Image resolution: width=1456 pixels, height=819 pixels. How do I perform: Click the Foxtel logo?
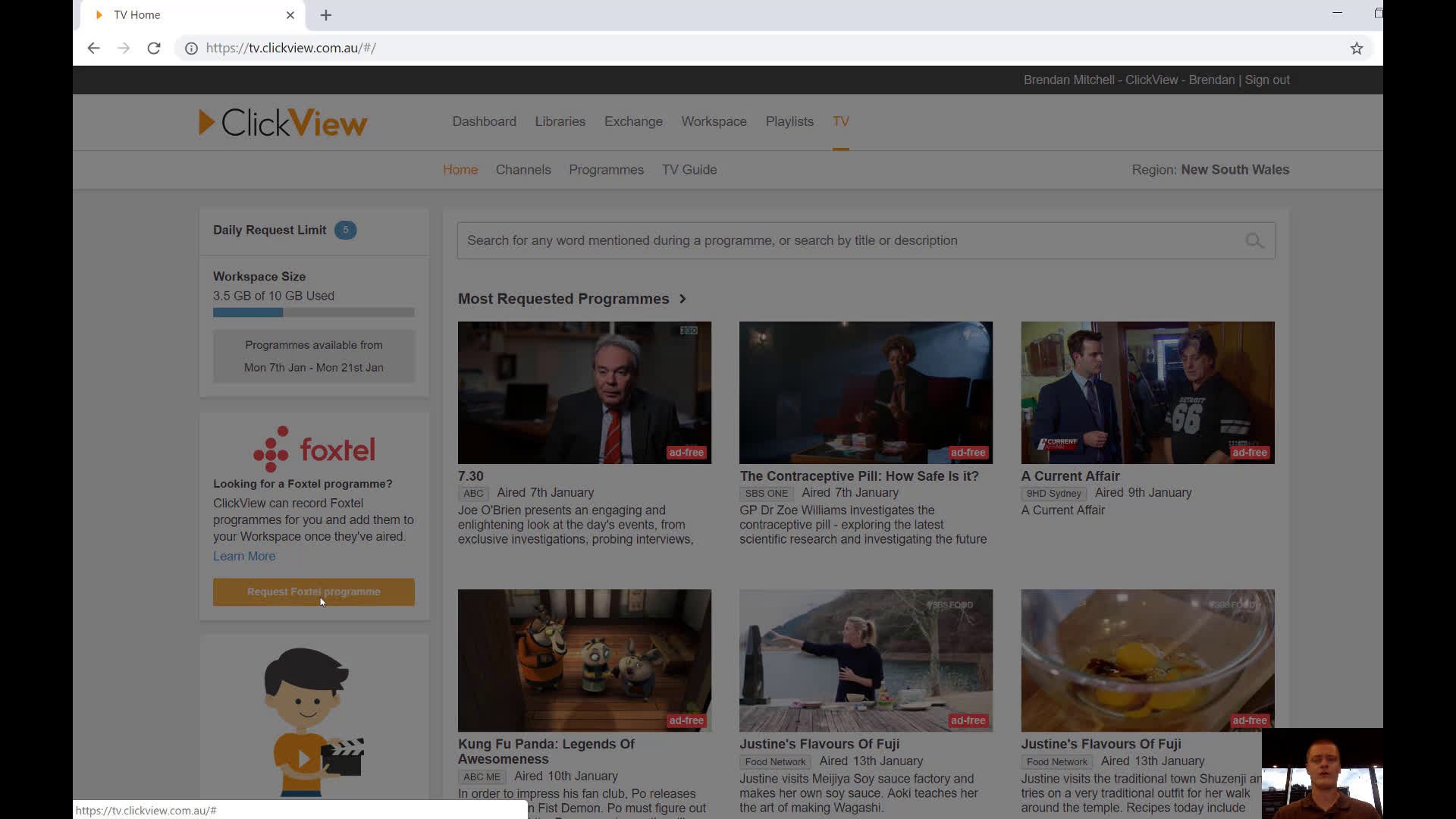pyautogui.click(x=314, y=448)
